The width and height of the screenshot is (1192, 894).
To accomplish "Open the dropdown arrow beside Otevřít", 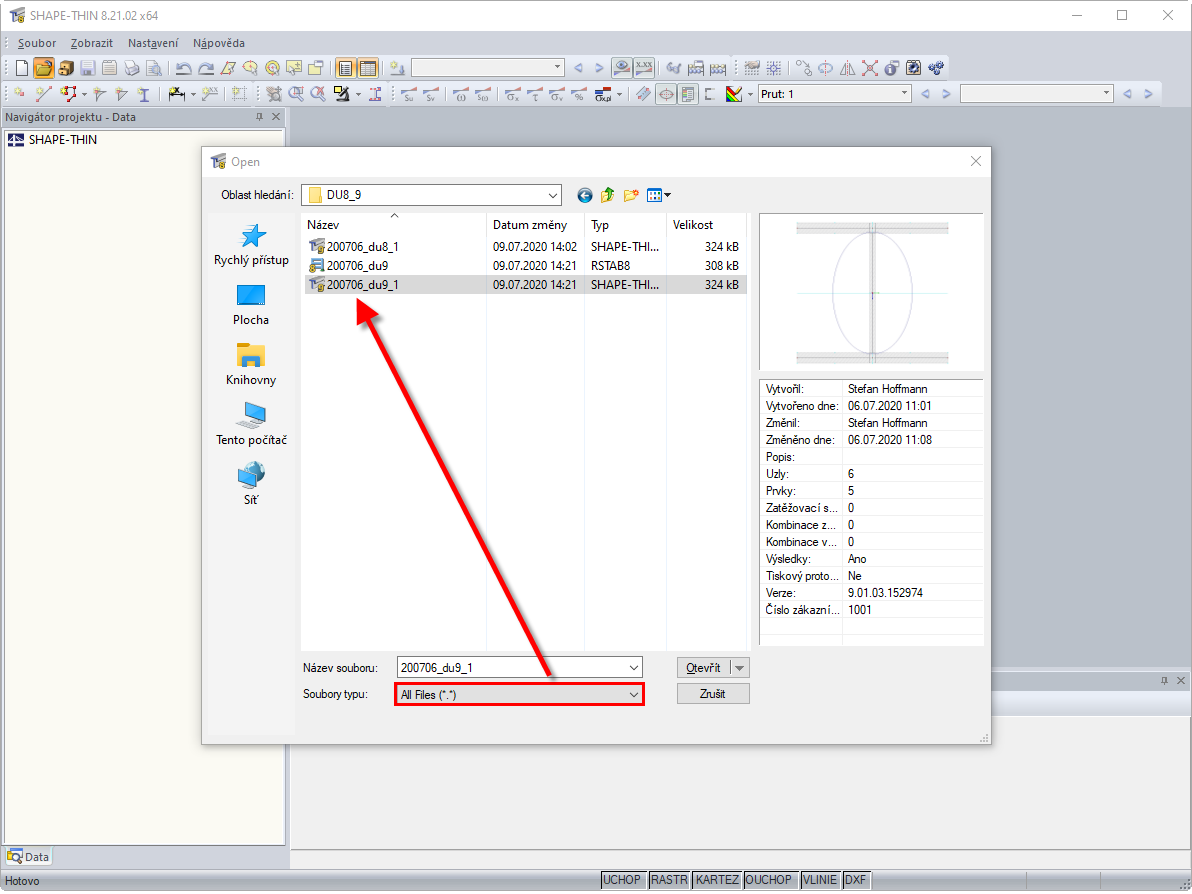I will point(740,668).
